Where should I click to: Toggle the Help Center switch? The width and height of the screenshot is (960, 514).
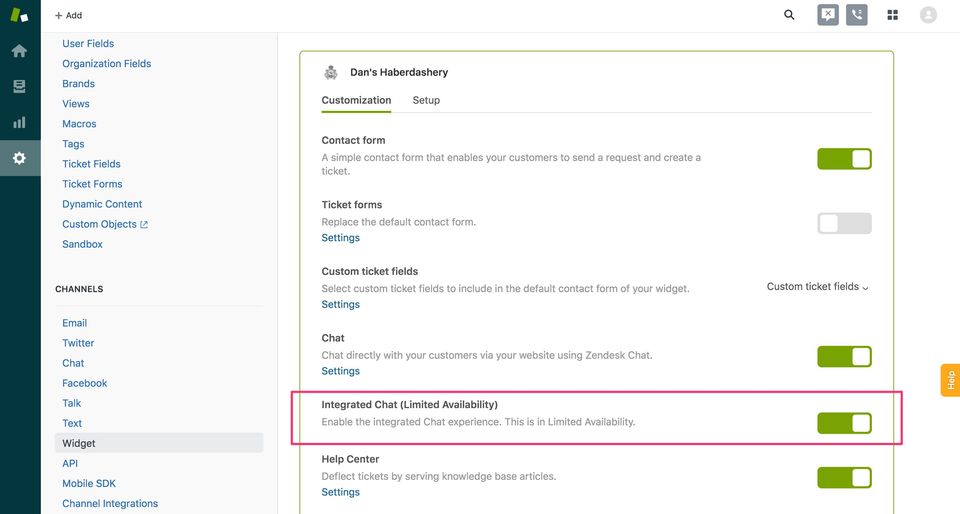(x=844, y=478)
